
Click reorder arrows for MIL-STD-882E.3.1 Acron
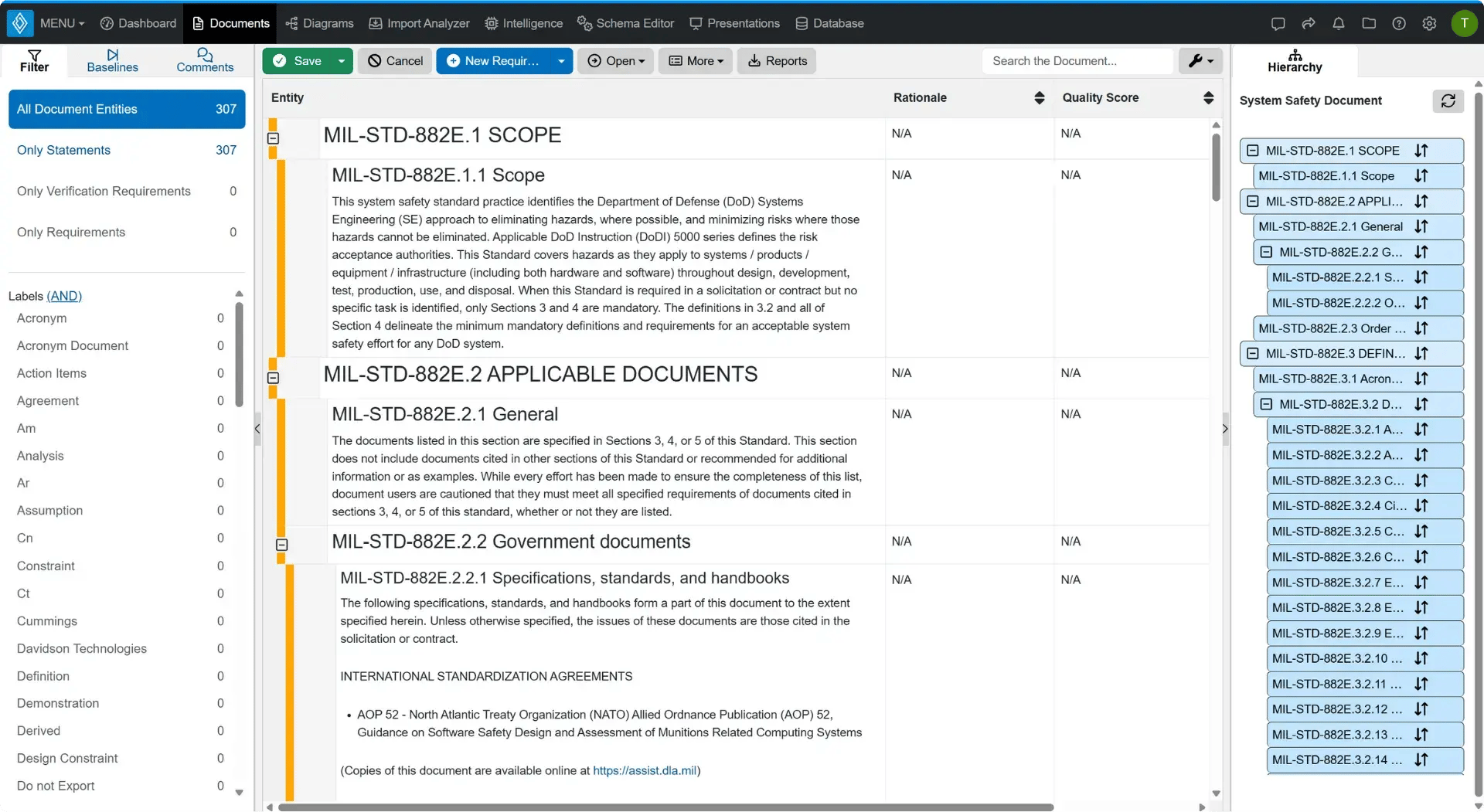click(x=1421, y=379)
